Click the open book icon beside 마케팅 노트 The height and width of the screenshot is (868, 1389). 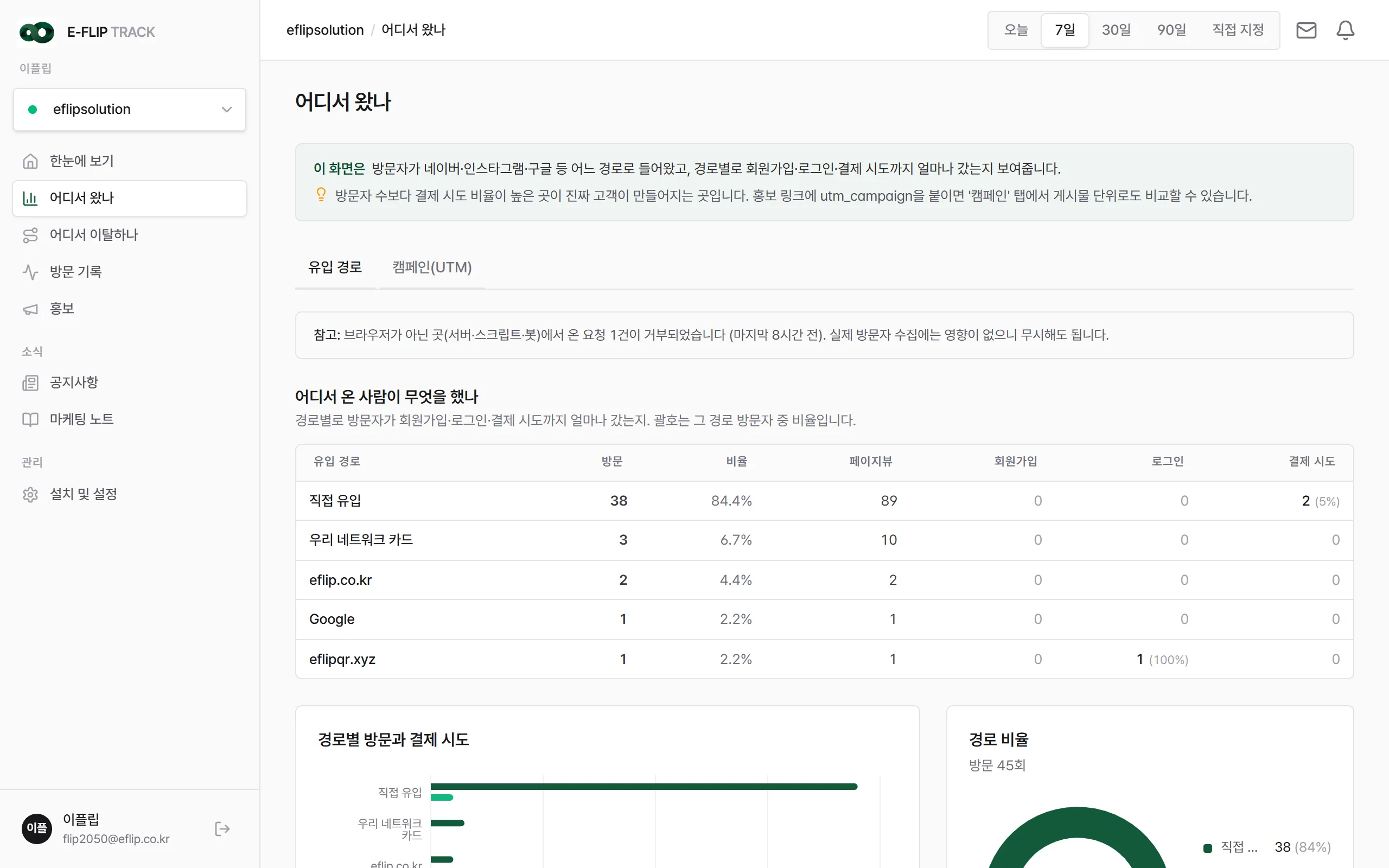pos(30,420)
